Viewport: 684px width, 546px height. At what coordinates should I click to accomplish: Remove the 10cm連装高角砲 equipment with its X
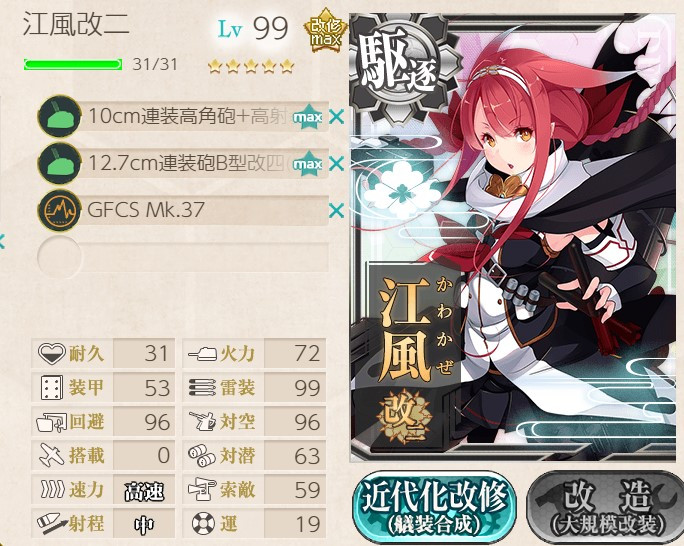tap(336, 116)
